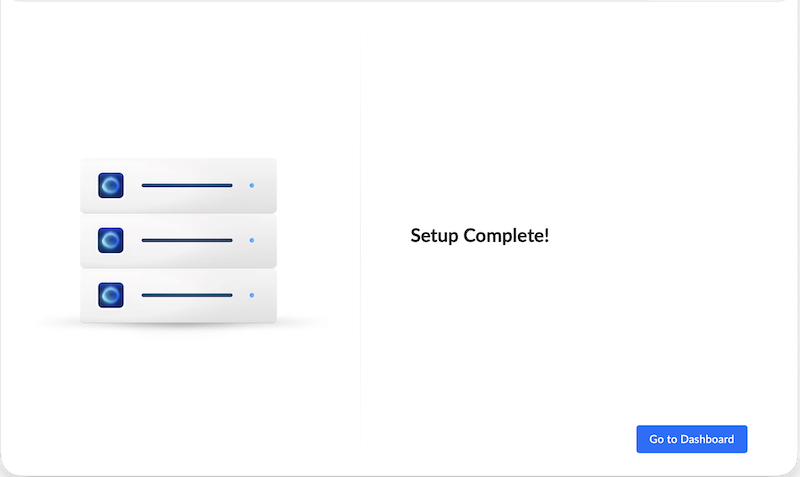Screen dimensions: 800x477
Task: Click the dark horizontal bar on bottom server
Action: (187, 295)
